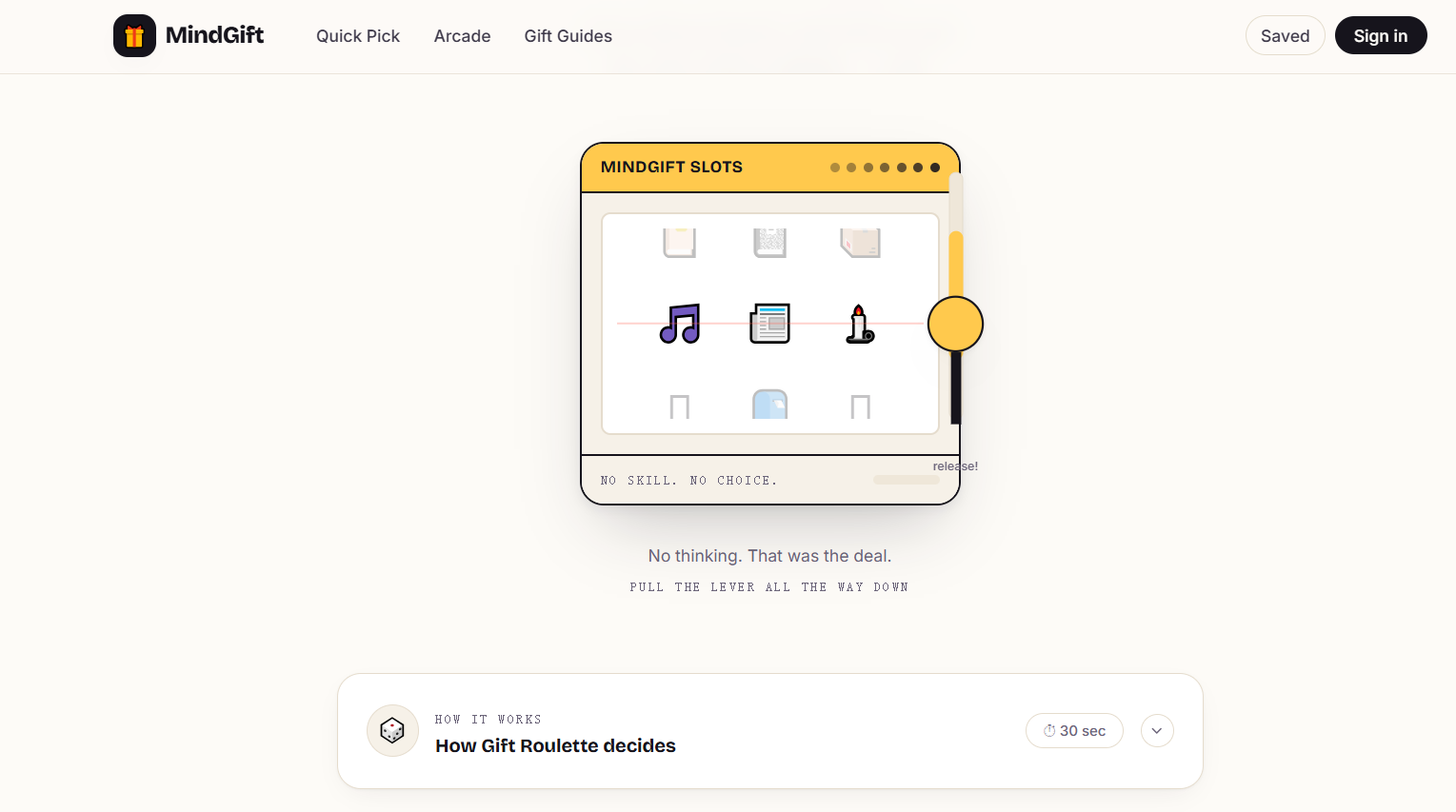1456x812 pixels.
Task: Open Gift Guides in the navigation
Action: coord(568,36)
